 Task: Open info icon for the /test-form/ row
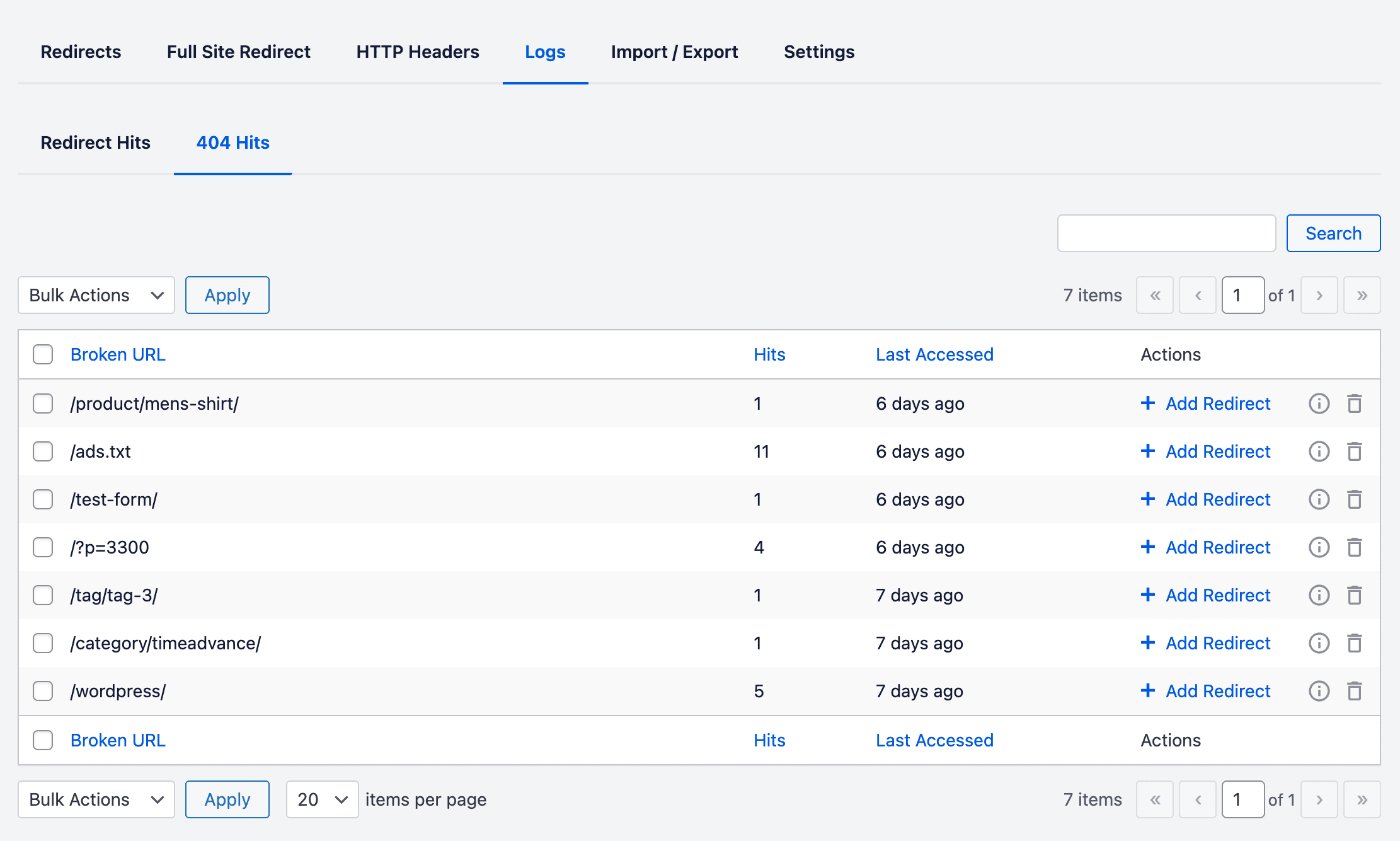point(1318,499)
